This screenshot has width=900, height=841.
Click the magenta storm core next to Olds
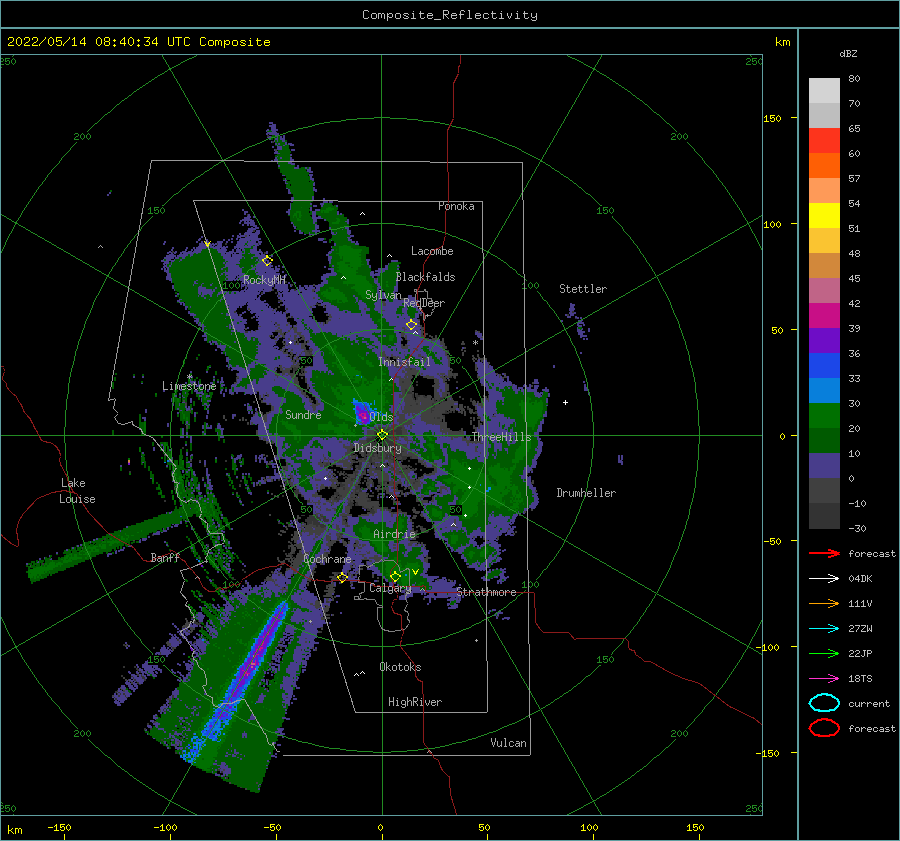363,414
